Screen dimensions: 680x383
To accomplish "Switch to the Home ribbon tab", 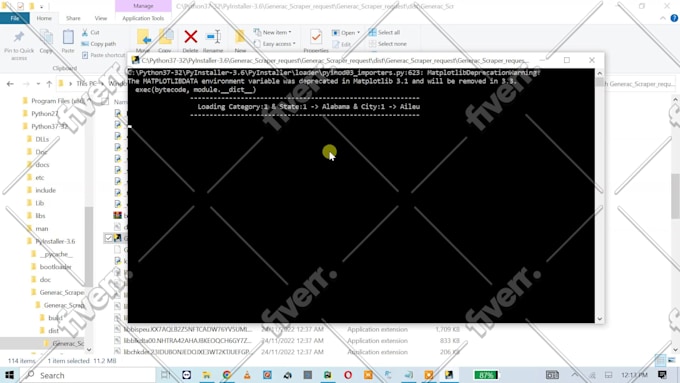I will [44, 18].
